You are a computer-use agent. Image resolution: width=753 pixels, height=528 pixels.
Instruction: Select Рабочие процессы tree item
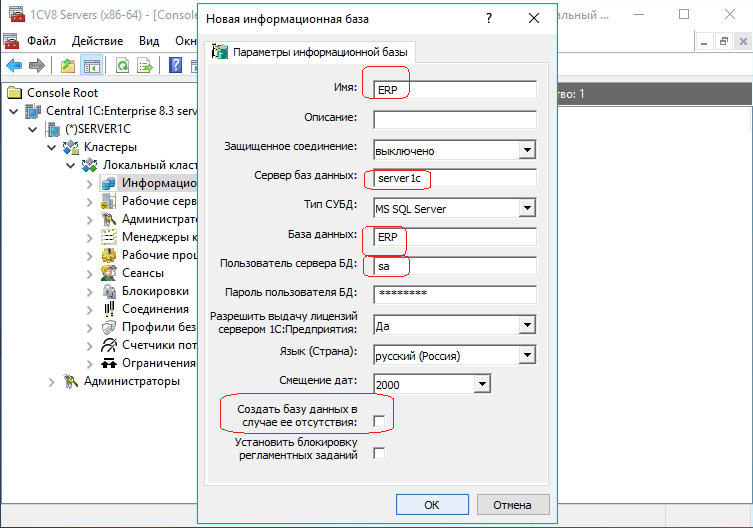(x=158, y=255)
